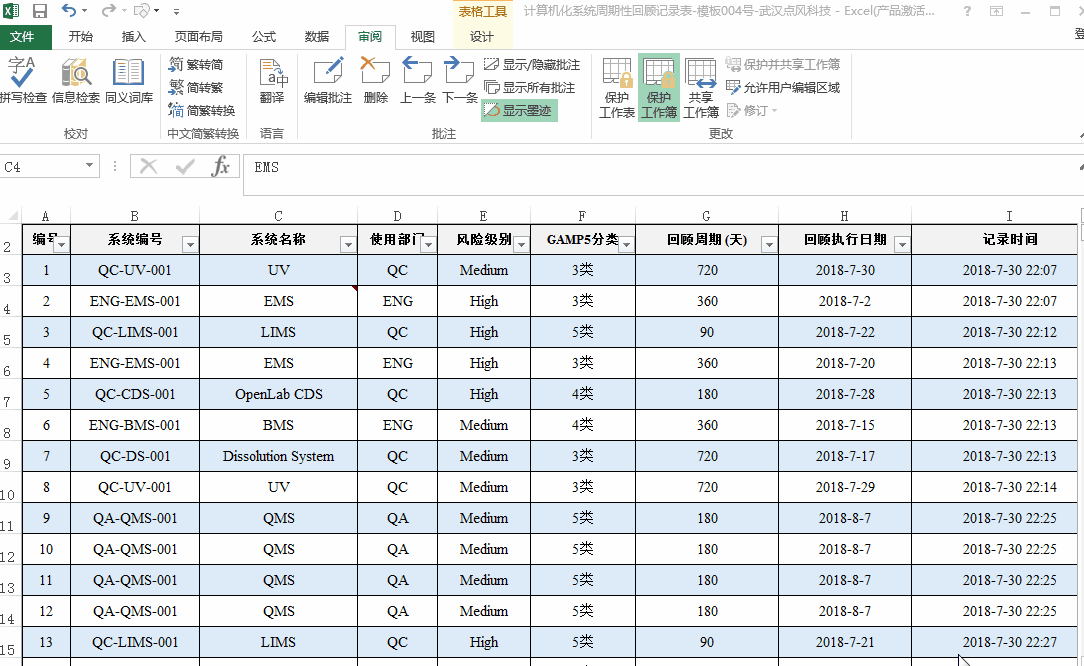Open the filter dropdown on 系统名称 column
The width and height of the screenshot is (1084, 666).
coord(347,242)
